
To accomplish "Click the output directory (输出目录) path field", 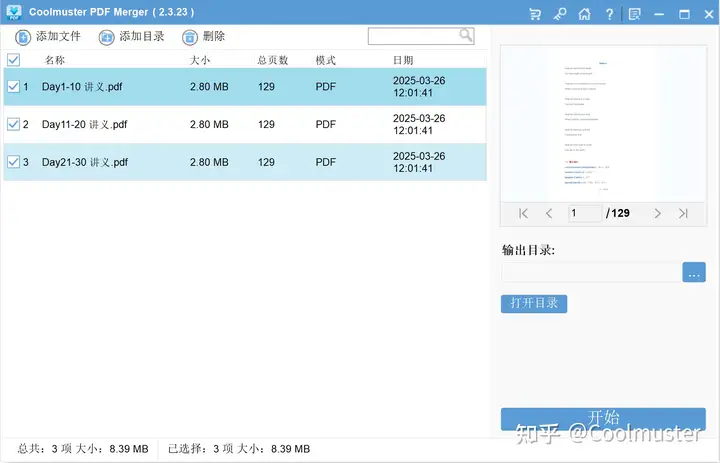I will pyautogui.click(x=591, y=272).
